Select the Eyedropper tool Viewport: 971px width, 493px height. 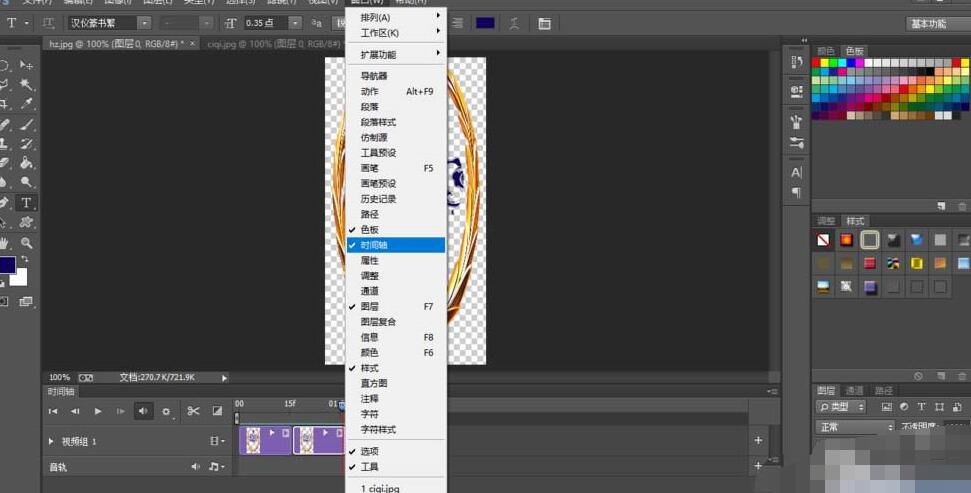tap(26, 103)
